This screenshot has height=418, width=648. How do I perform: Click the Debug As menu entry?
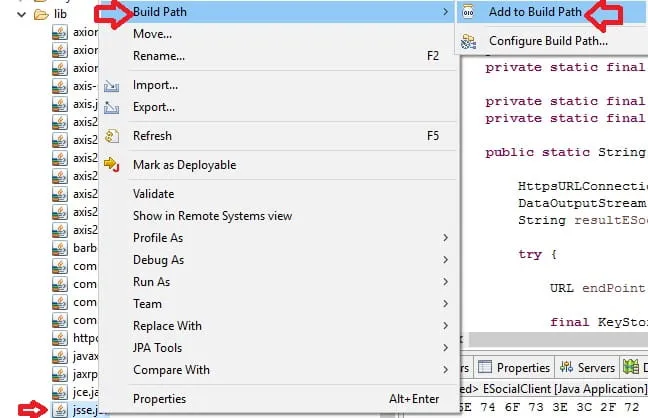158,260
